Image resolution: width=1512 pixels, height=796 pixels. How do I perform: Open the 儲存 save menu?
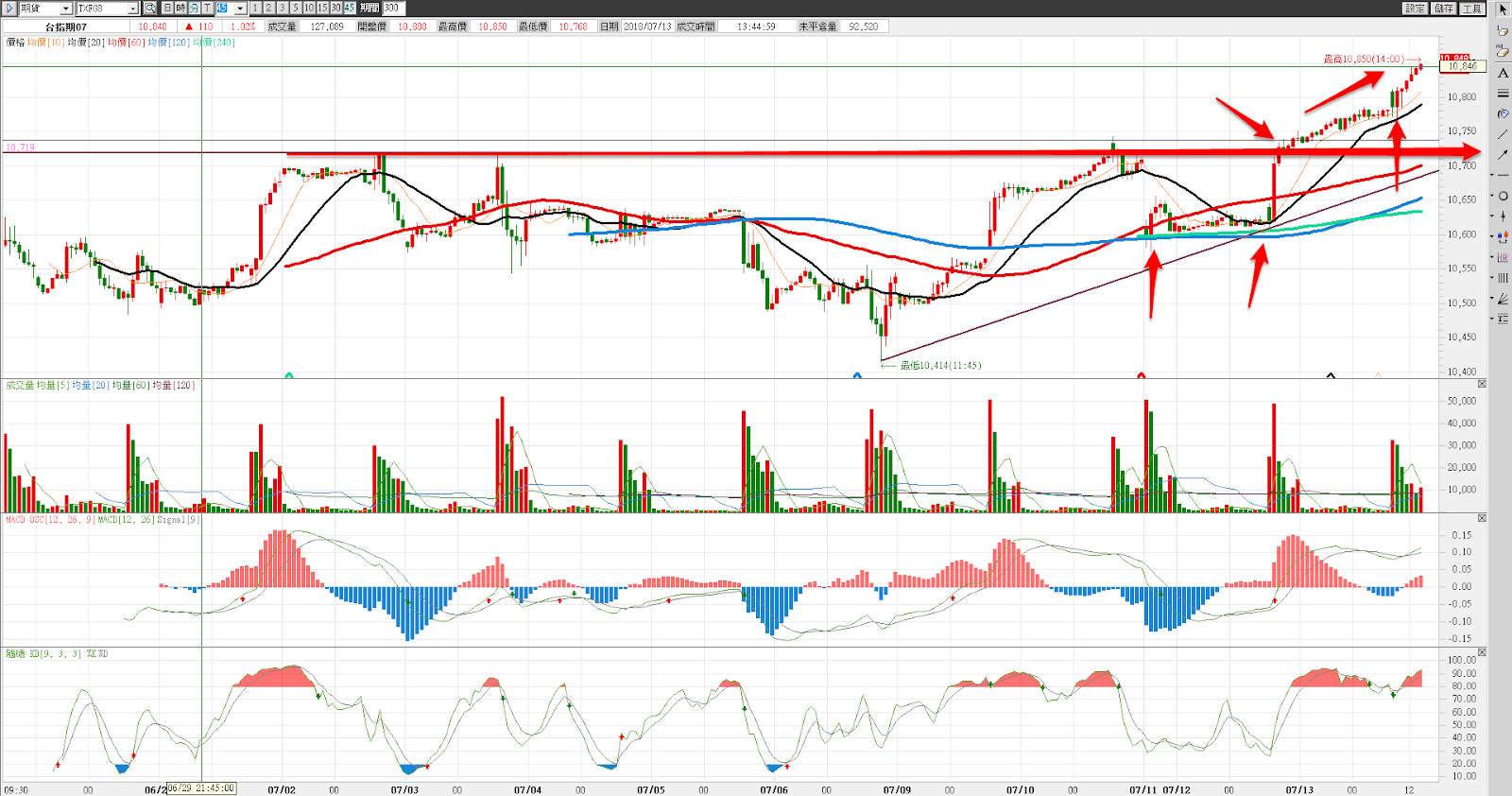coord(1443,9)
